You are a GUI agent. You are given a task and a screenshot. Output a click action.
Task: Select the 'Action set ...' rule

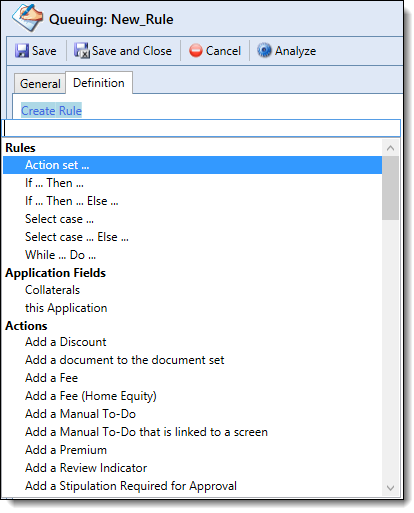click(192, 165)
